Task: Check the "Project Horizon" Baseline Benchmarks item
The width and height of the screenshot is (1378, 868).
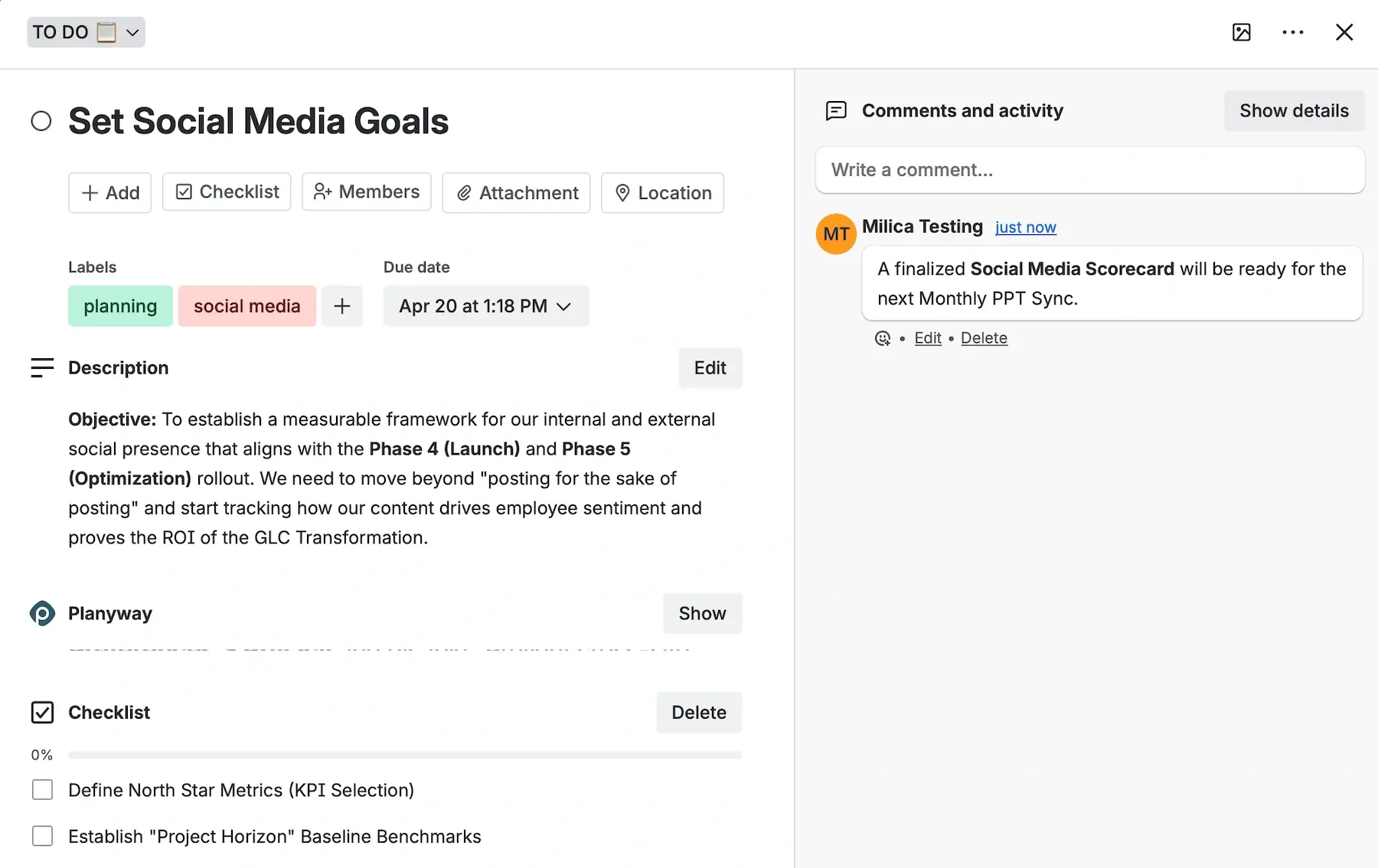Action: [x=42, y=836]
